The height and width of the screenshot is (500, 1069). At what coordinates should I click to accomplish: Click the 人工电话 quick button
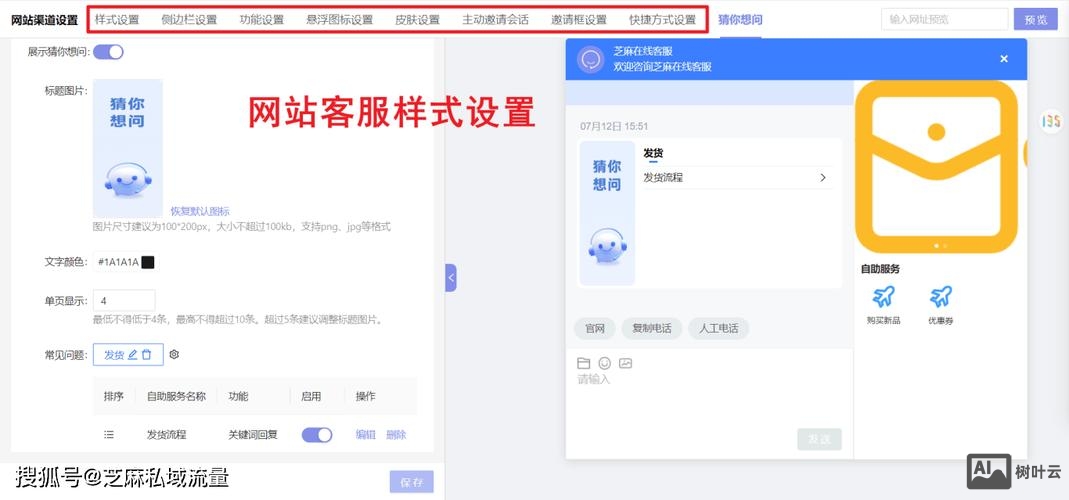[719, 328]
